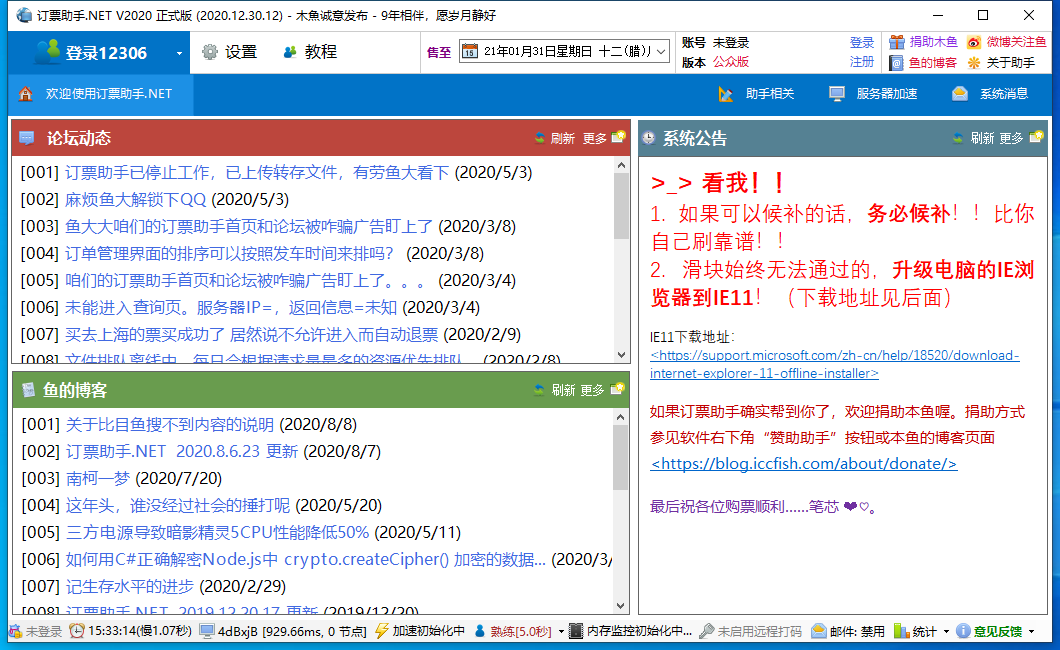Viewport: 1060px width, 650px height.
Task: Click 更多 in 系统公告 header
Action: [1012, 138]
